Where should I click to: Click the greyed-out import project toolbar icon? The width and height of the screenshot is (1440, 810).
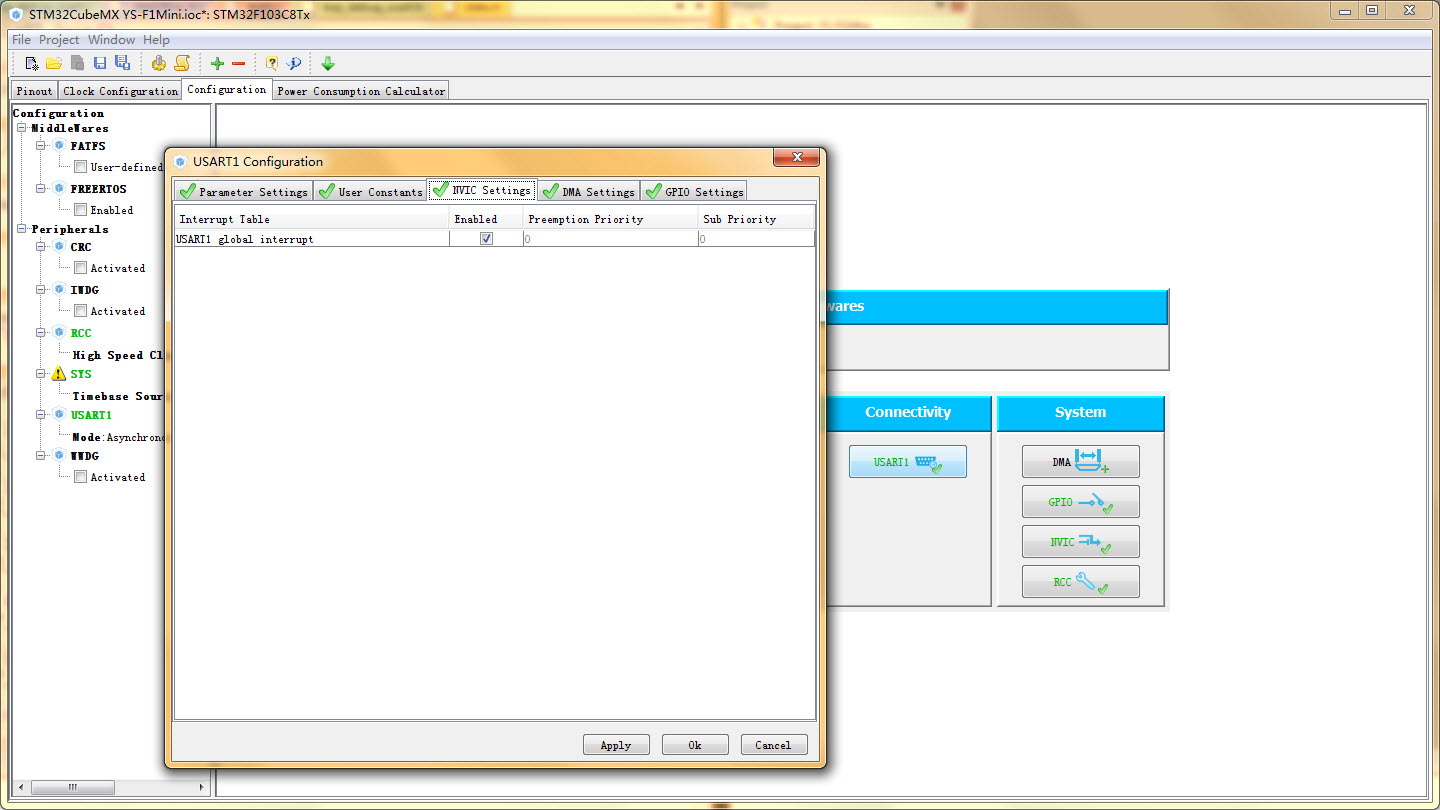77,63
